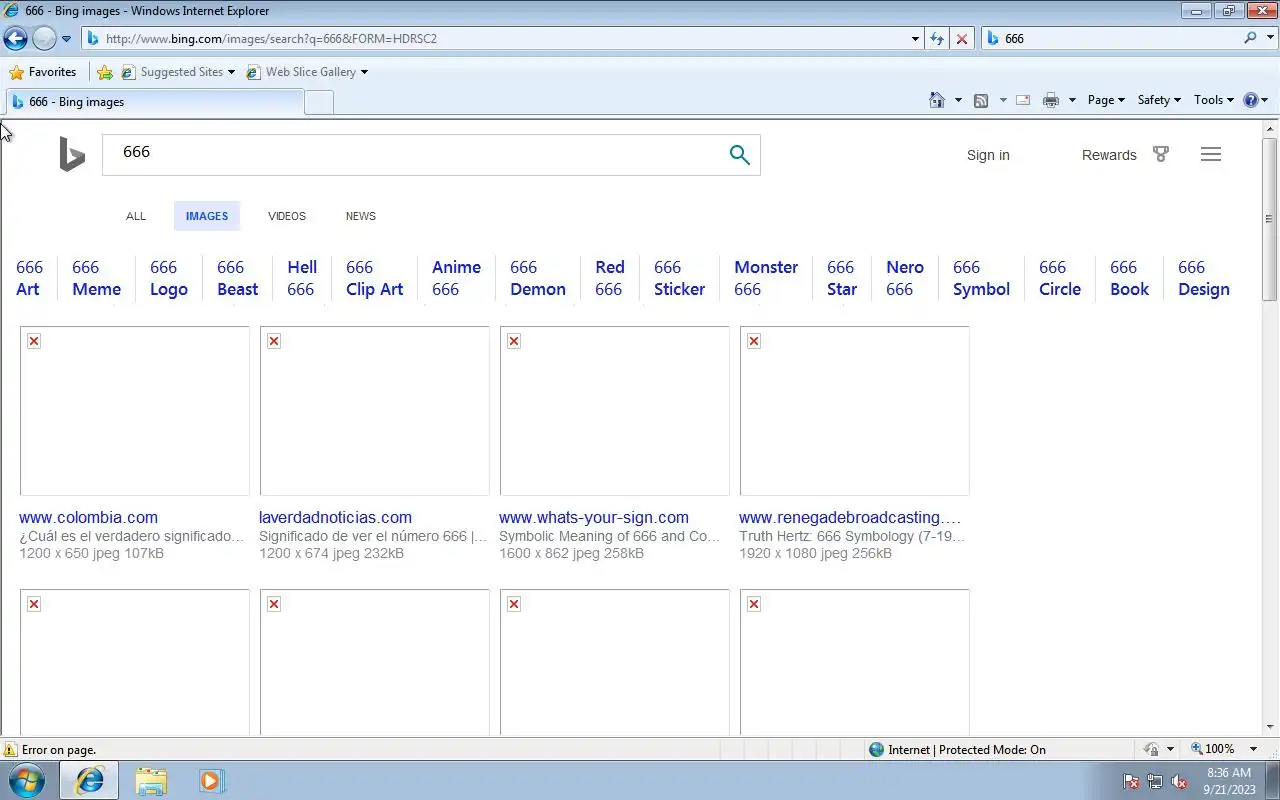Image resolution: width=1280 pixels, height=800 pixels.
Task: Open the Rewards link
Action: (x=1109, y=155)
